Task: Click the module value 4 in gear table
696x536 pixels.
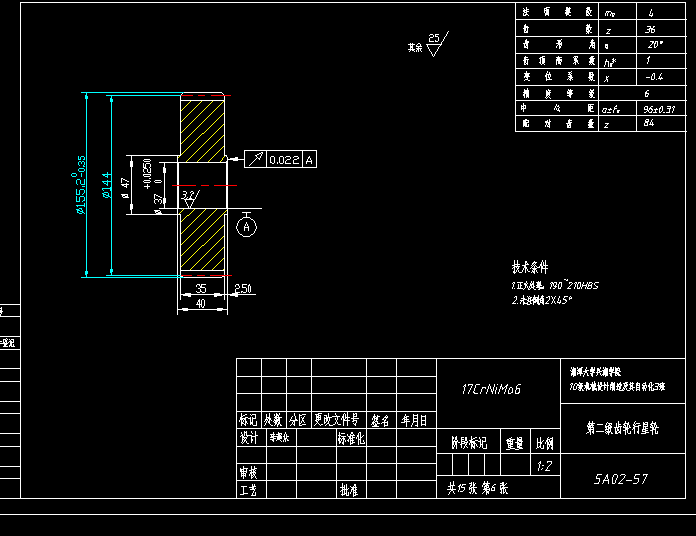Action: coord(651,13)
